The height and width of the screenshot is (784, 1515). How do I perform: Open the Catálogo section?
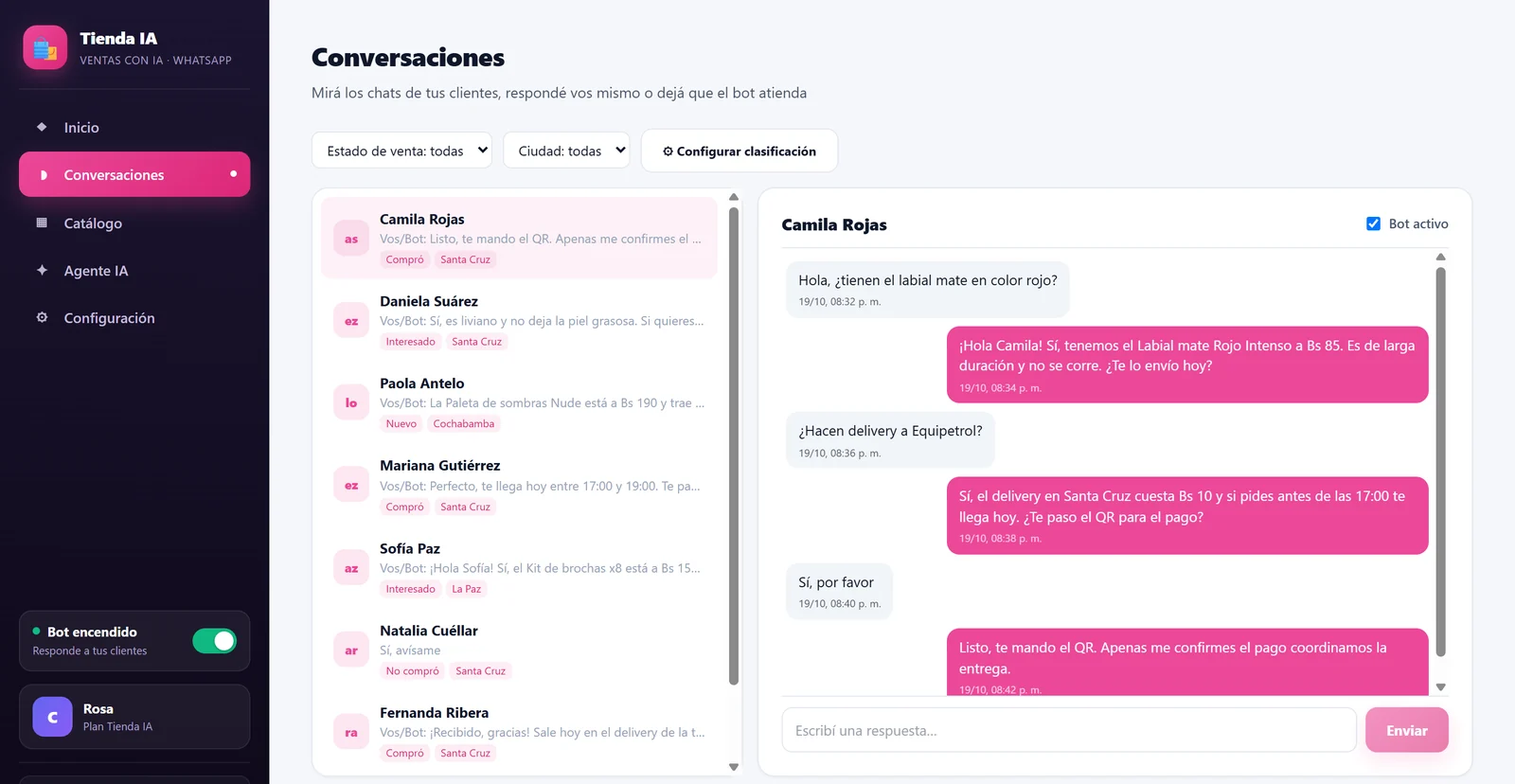(x=134, y=223)
